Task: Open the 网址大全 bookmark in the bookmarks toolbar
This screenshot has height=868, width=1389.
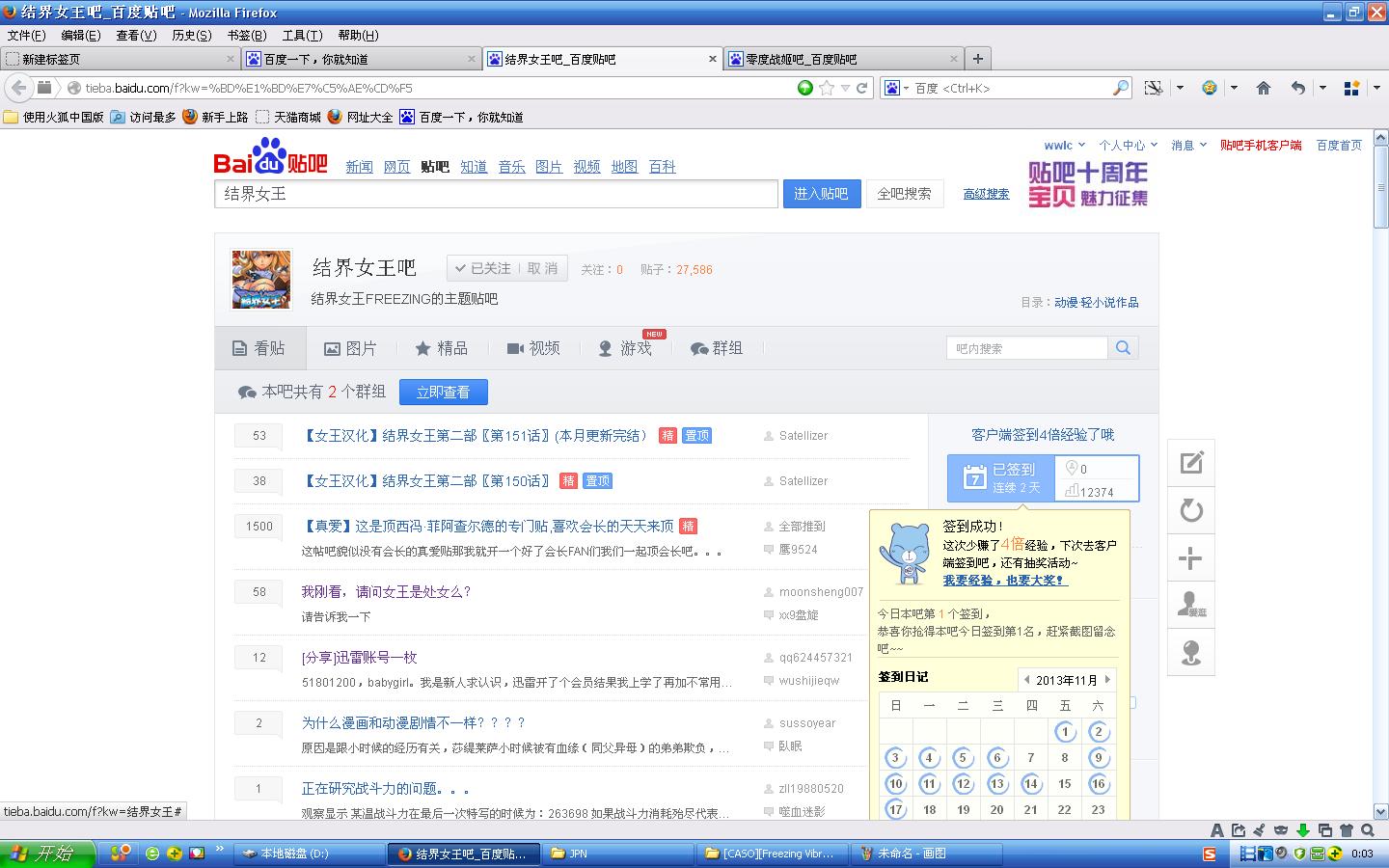Action: tap(360, 117)
